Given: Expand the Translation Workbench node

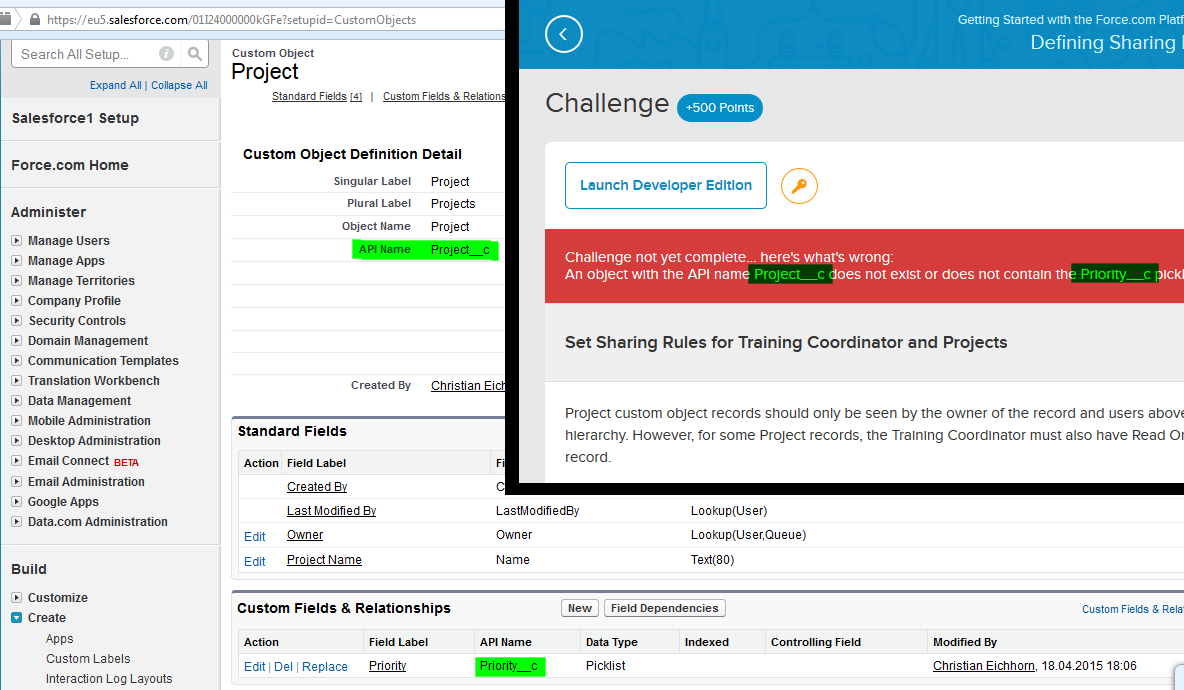Looking at the screenshot, I should click(17, 380).
